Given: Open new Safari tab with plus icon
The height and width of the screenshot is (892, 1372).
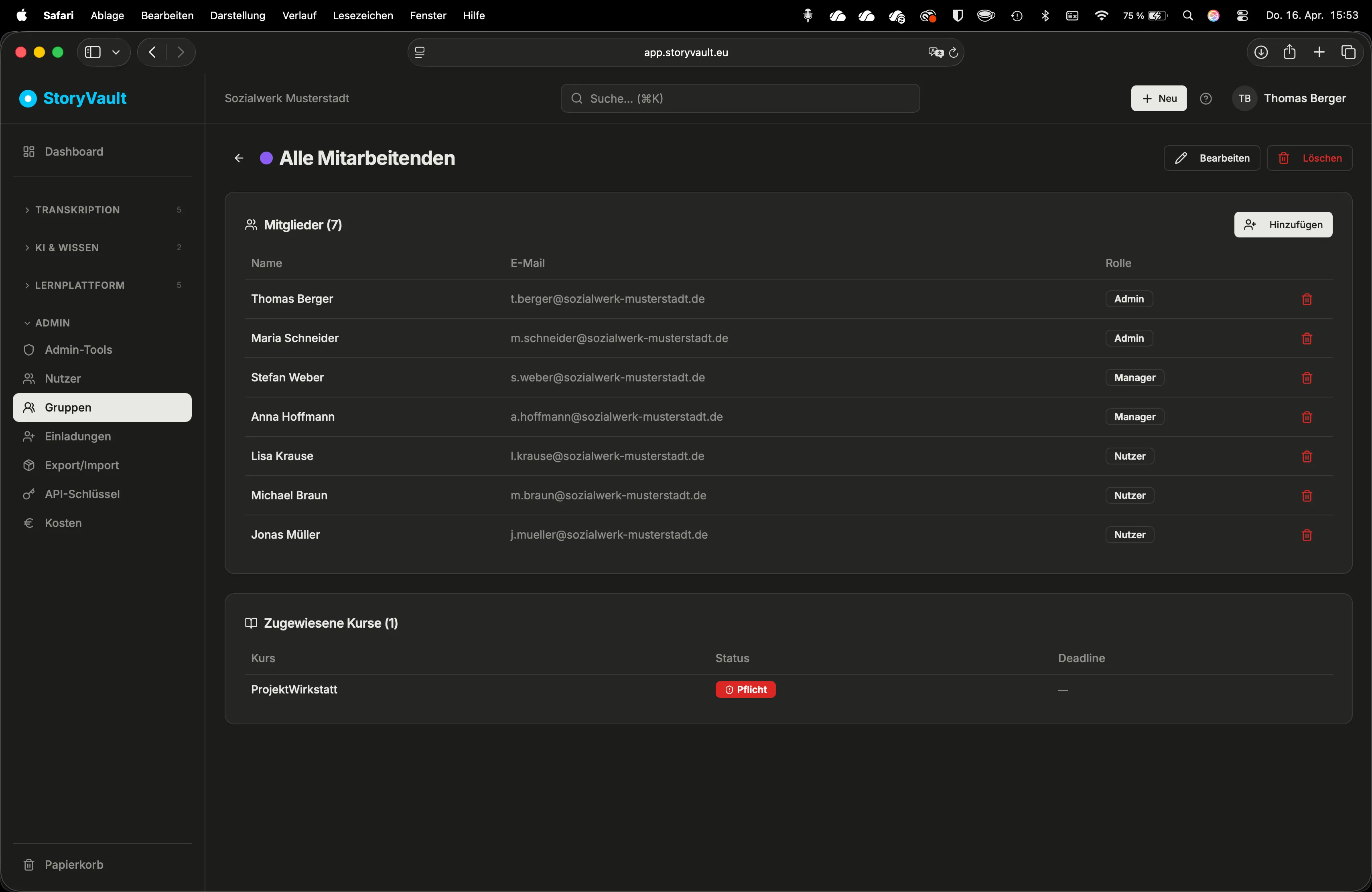Looking at the screenshot, I should (1319, 53).
